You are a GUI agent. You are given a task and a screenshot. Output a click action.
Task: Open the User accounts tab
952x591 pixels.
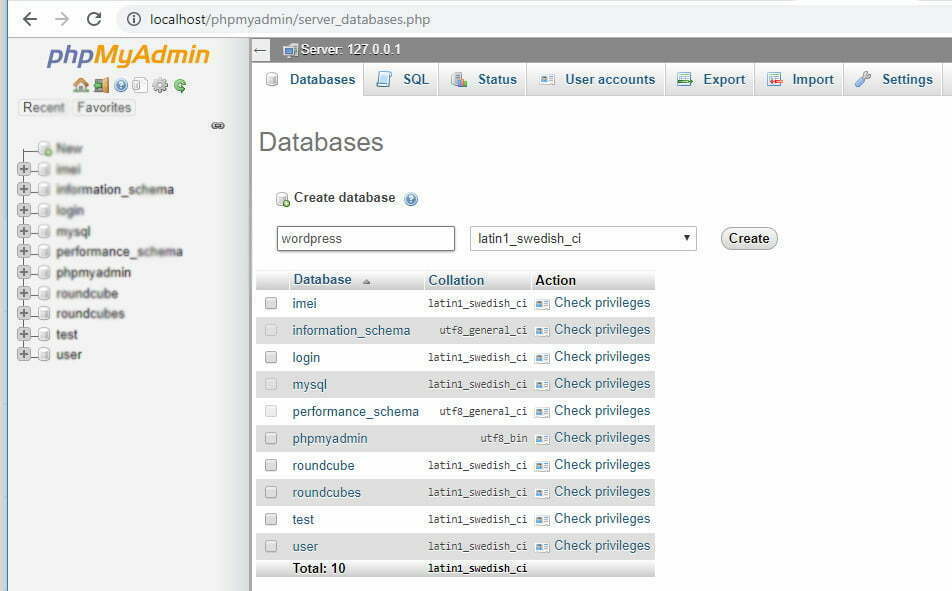(598, 80)
